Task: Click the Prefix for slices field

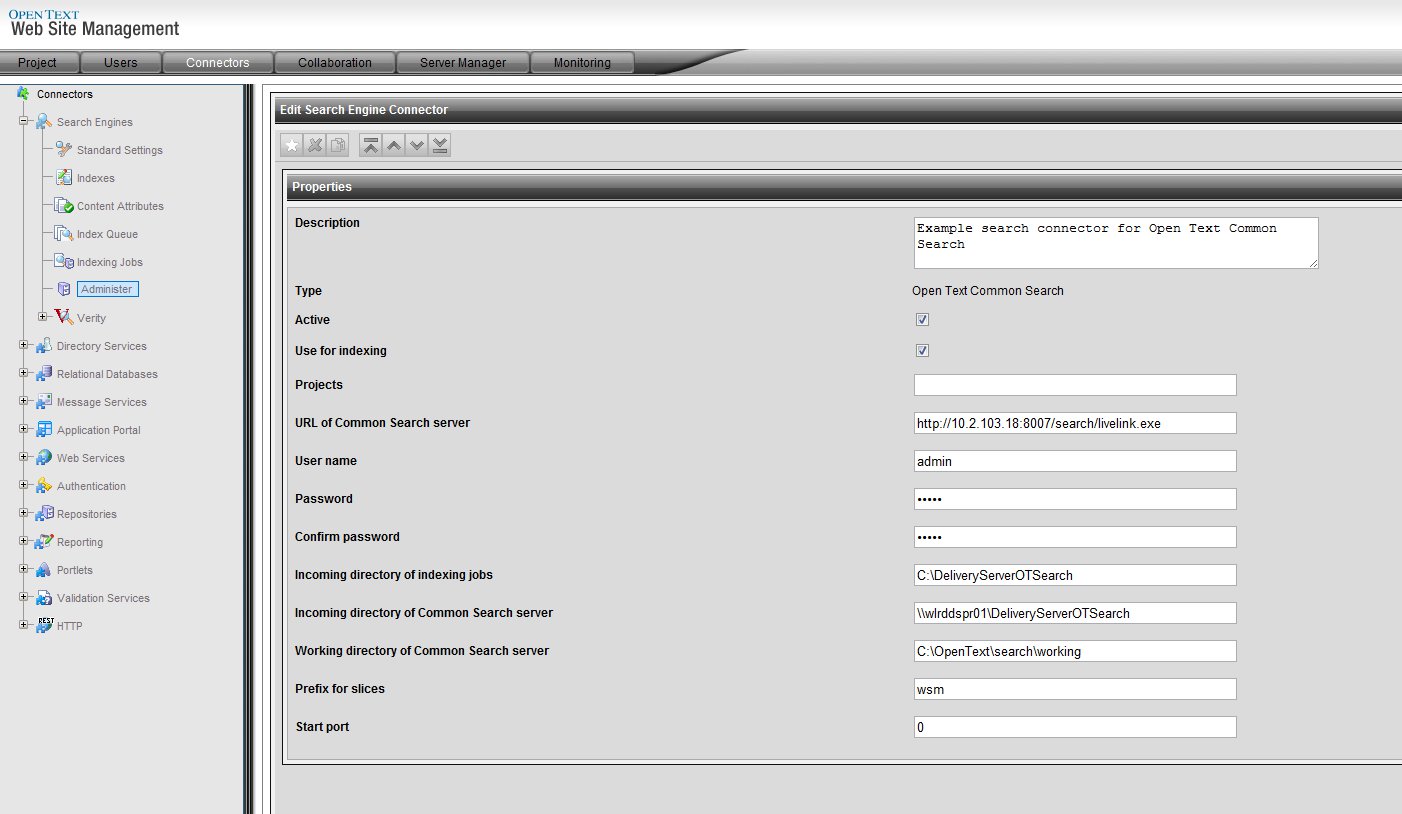Action: (1075, 689)
